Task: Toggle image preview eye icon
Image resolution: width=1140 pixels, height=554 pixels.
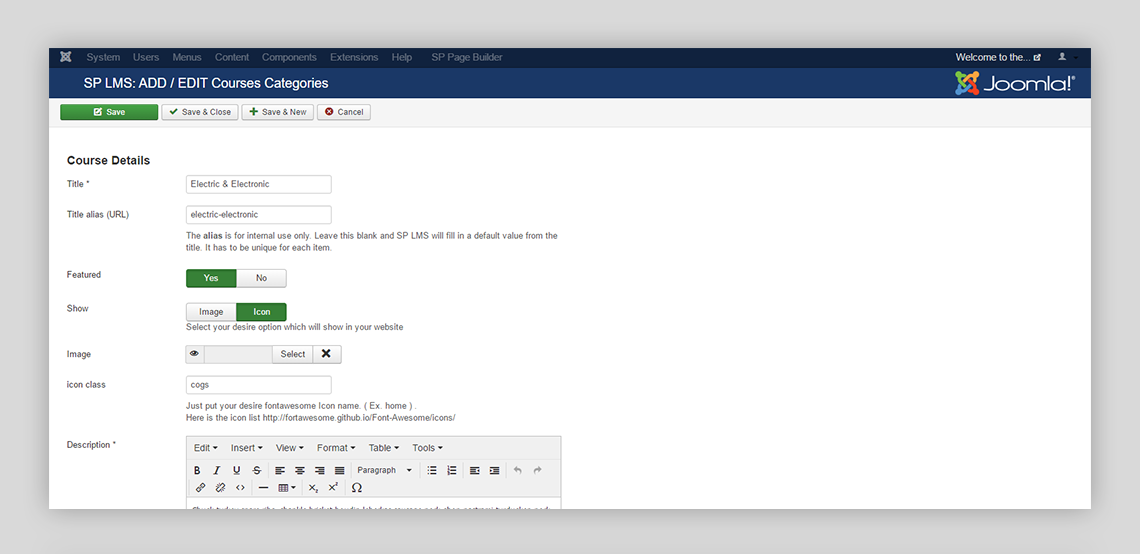Action: pyautogui.click(x=194, y=354)
